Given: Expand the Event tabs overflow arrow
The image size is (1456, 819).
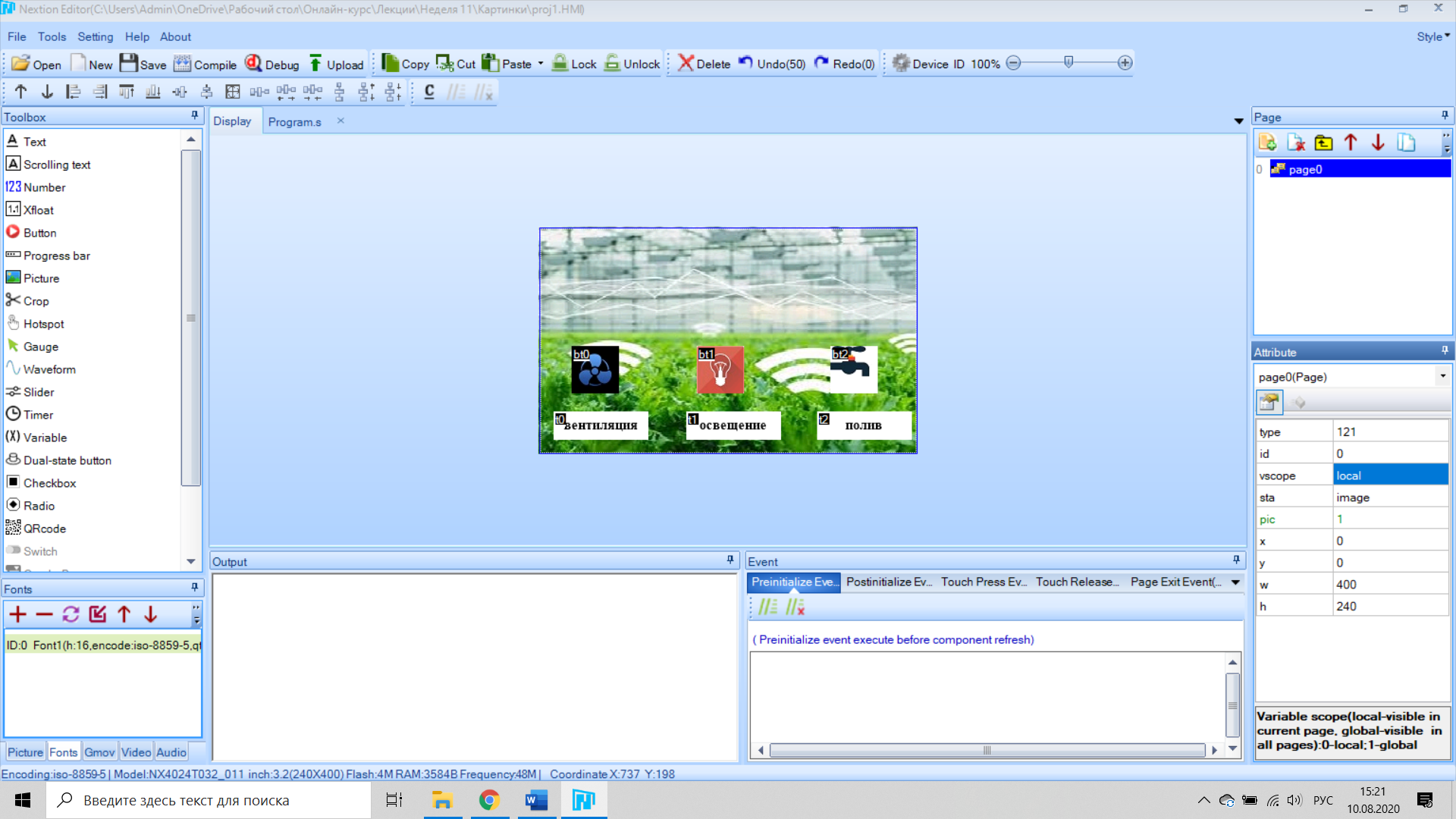Looking at the screenshot, I should 1236,582.
